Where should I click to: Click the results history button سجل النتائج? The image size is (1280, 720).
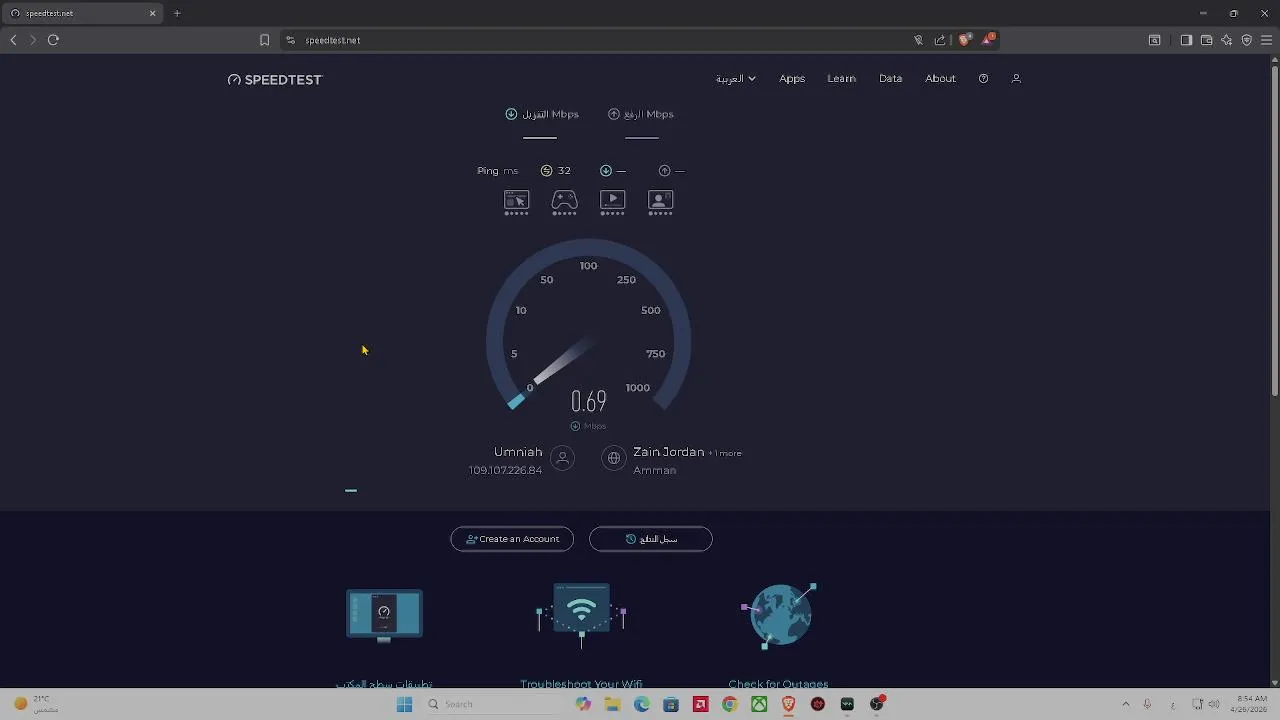click(651, 539)
